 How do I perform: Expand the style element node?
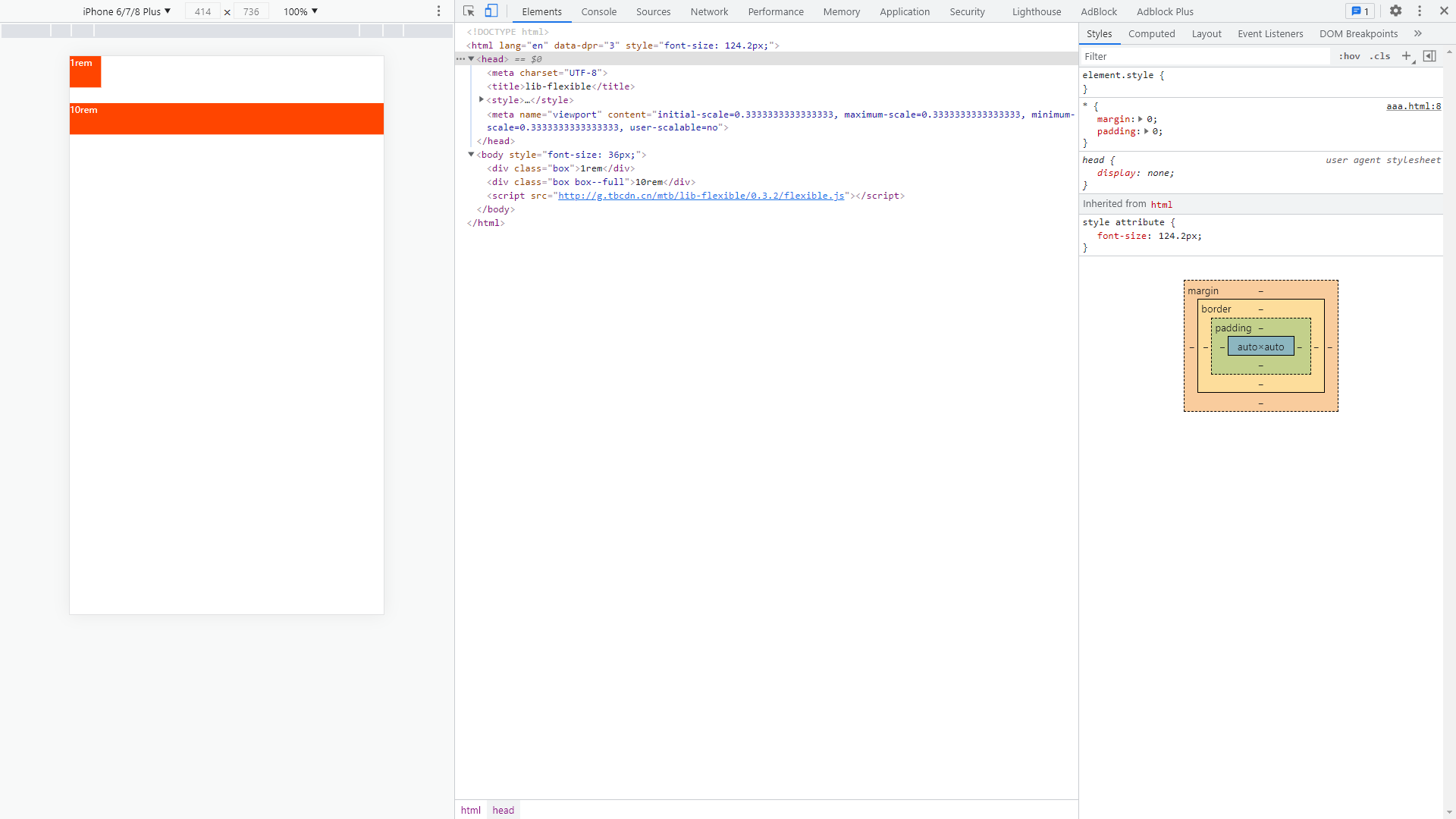pyautogui.click(x=482, y=100)
